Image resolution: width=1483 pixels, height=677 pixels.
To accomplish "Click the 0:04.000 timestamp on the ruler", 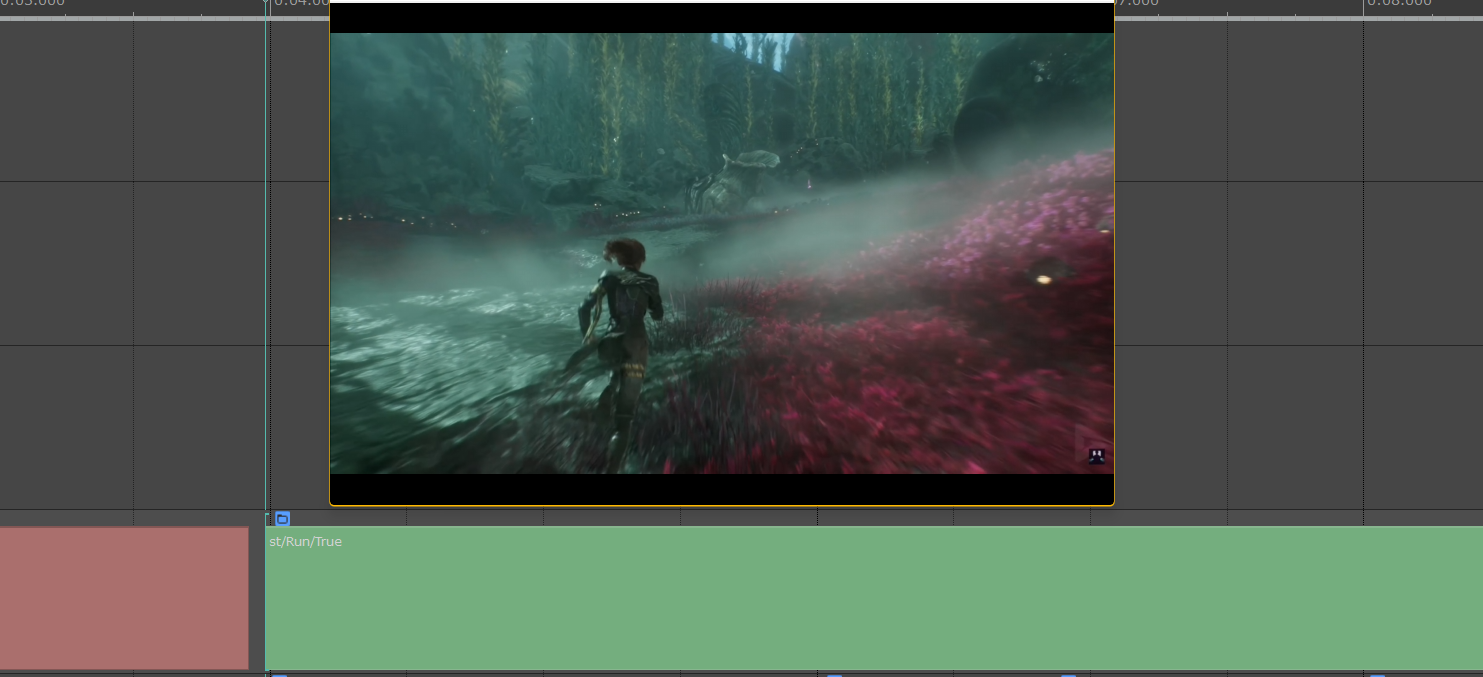I will coord(300,3).
